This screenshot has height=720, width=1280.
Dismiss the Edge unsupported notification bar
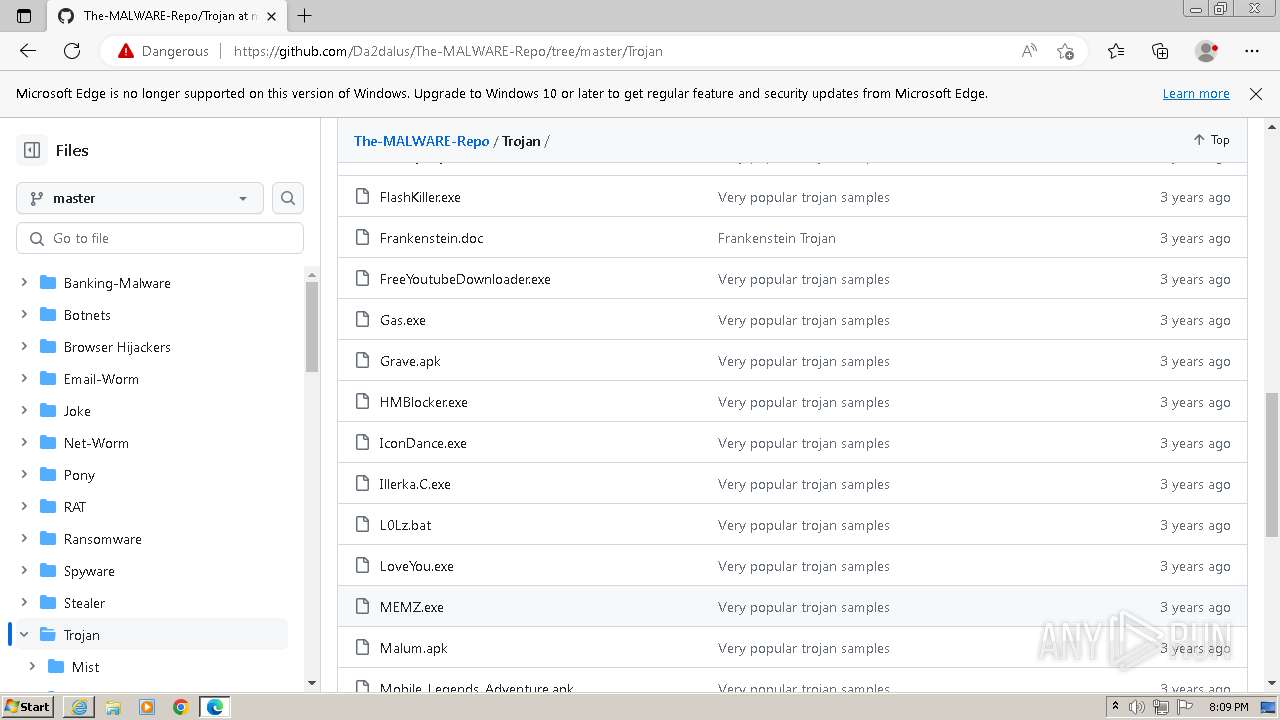1256,93
